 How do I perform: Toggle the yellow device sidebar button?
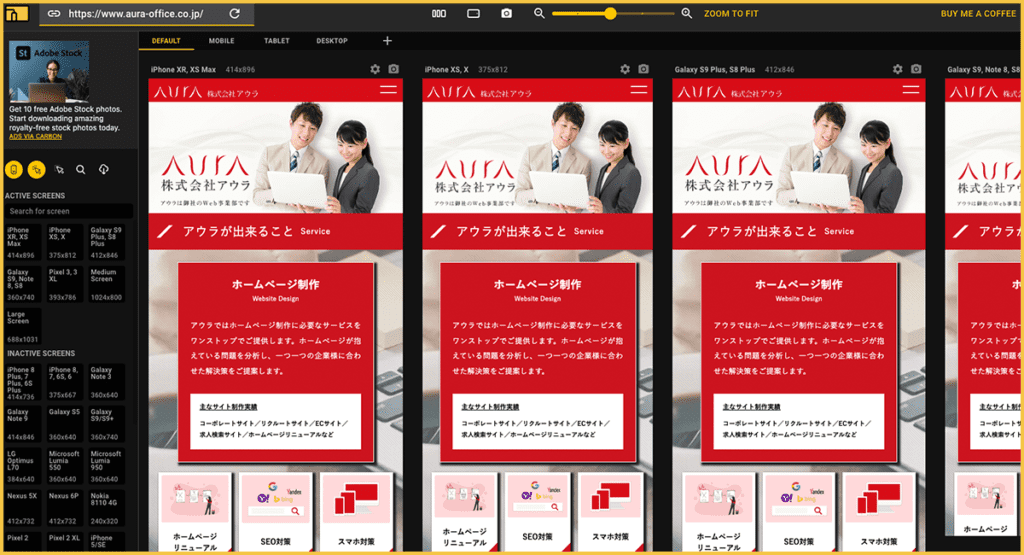(x=14, y=170)
